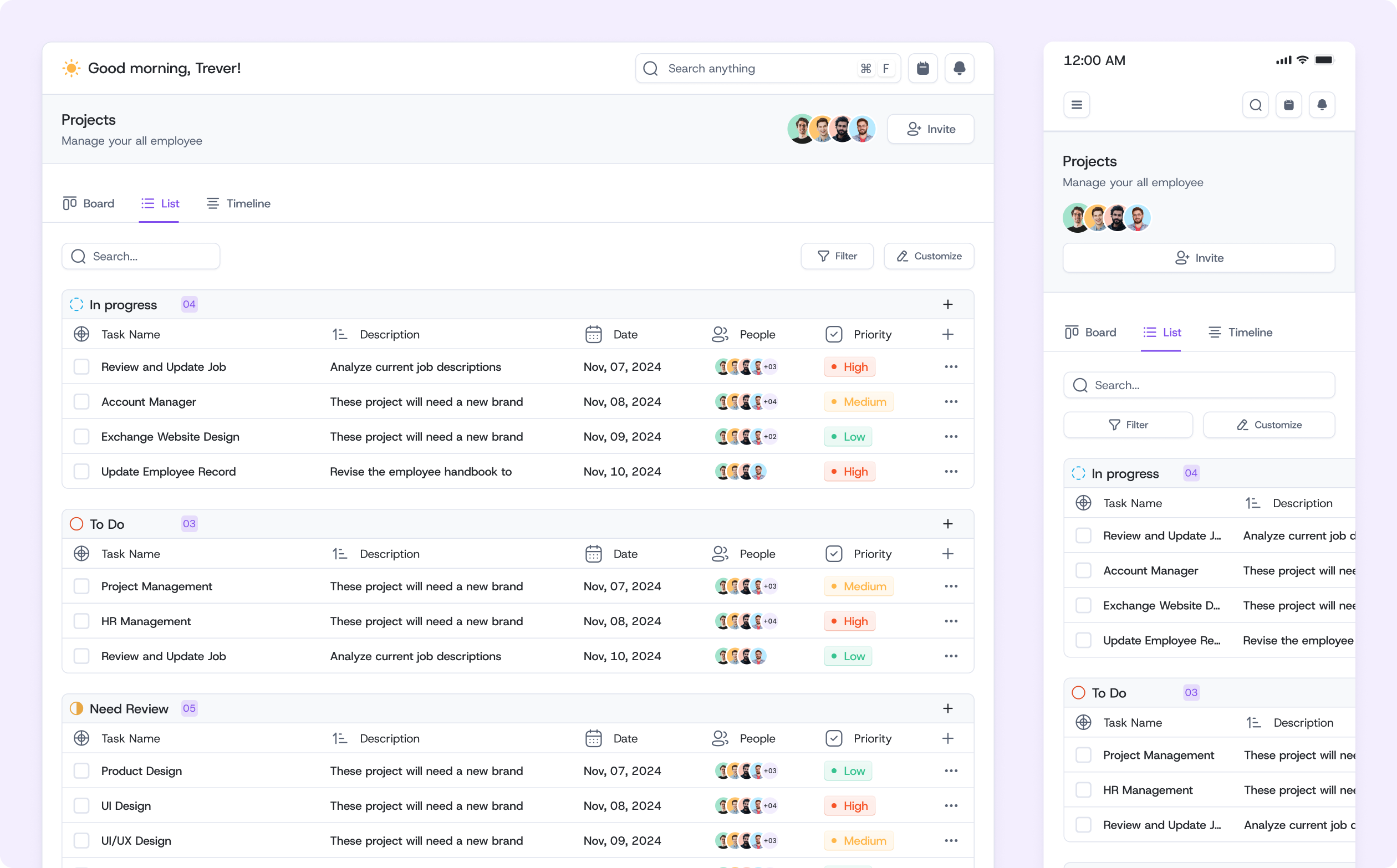This screenshot has height=868, width=1397.
Task: Open the Filter dropdown in the desktop list
Action: (x=837, y=256)
